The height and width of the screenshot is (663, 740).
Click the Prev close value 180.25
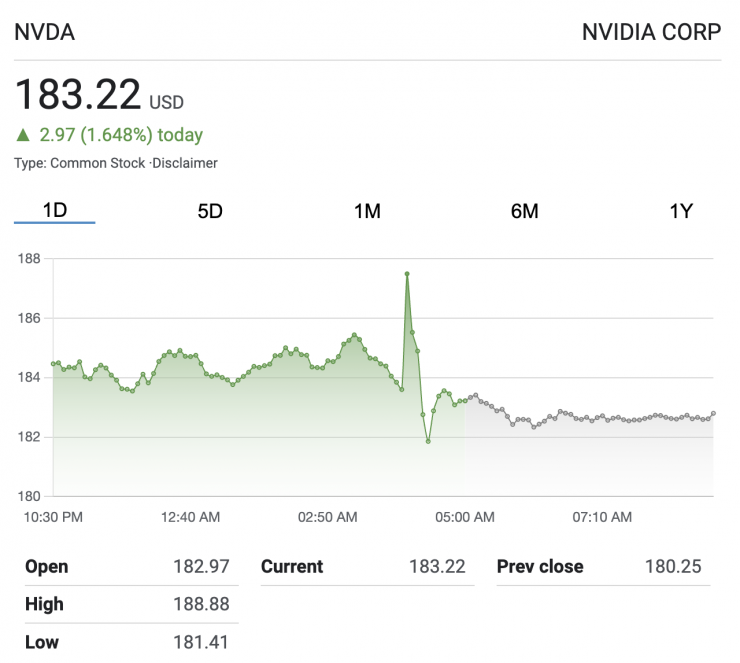tap(673, 567)
